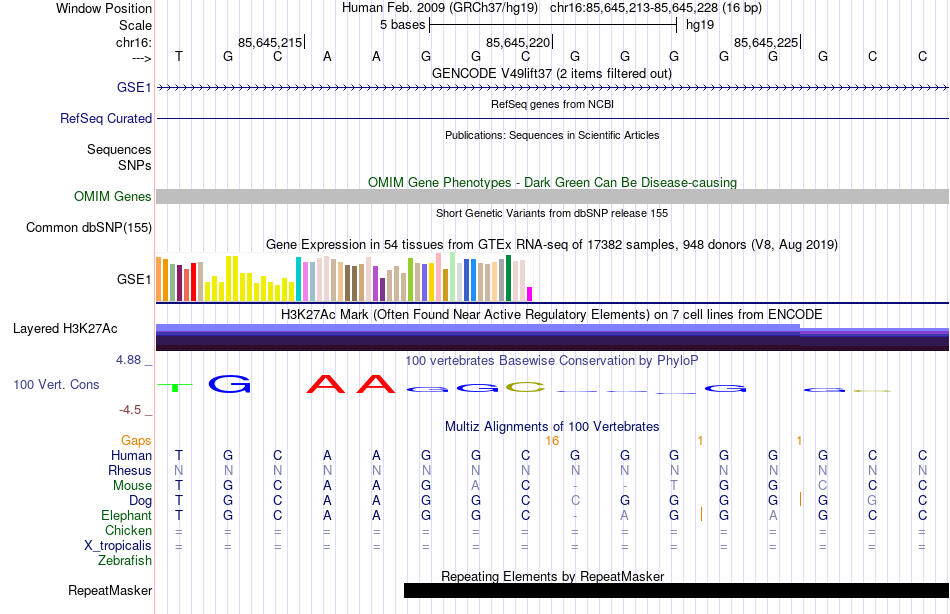
Task: Click the Human Feb. 2009 (GRCh37/hg19) assembly text
Action: click(440, 8)
